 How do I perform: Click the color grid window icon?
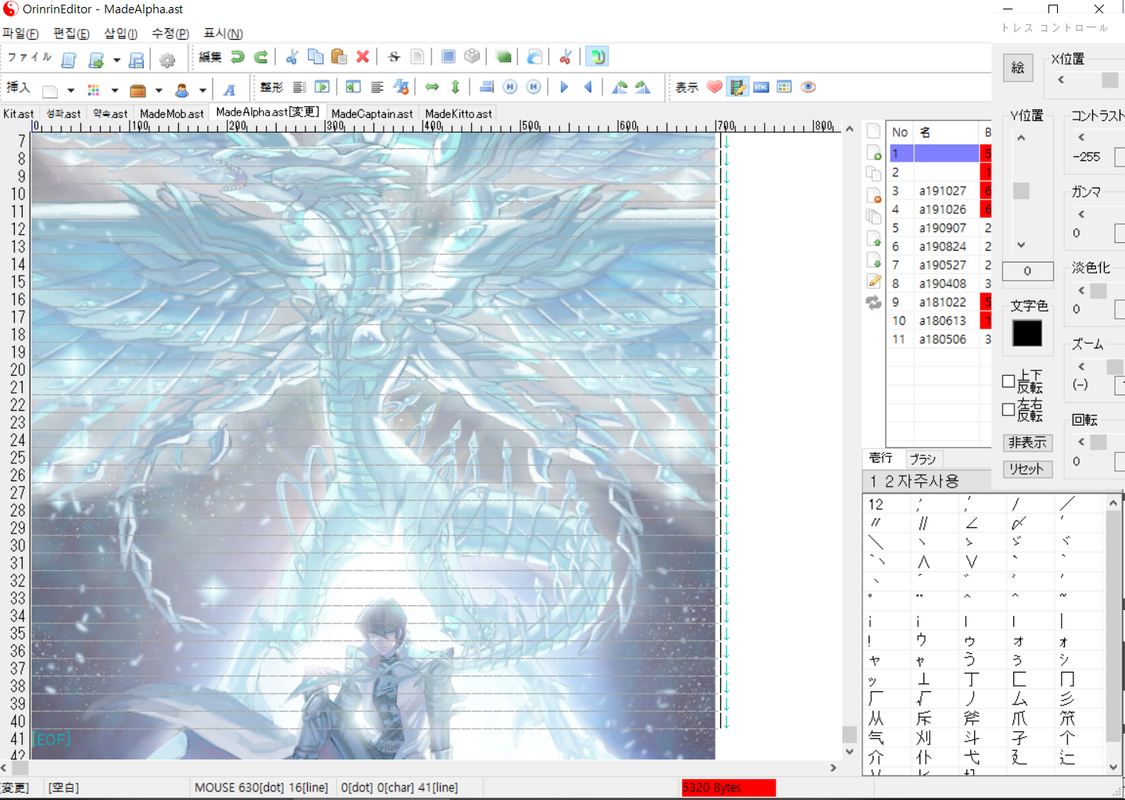784,87
